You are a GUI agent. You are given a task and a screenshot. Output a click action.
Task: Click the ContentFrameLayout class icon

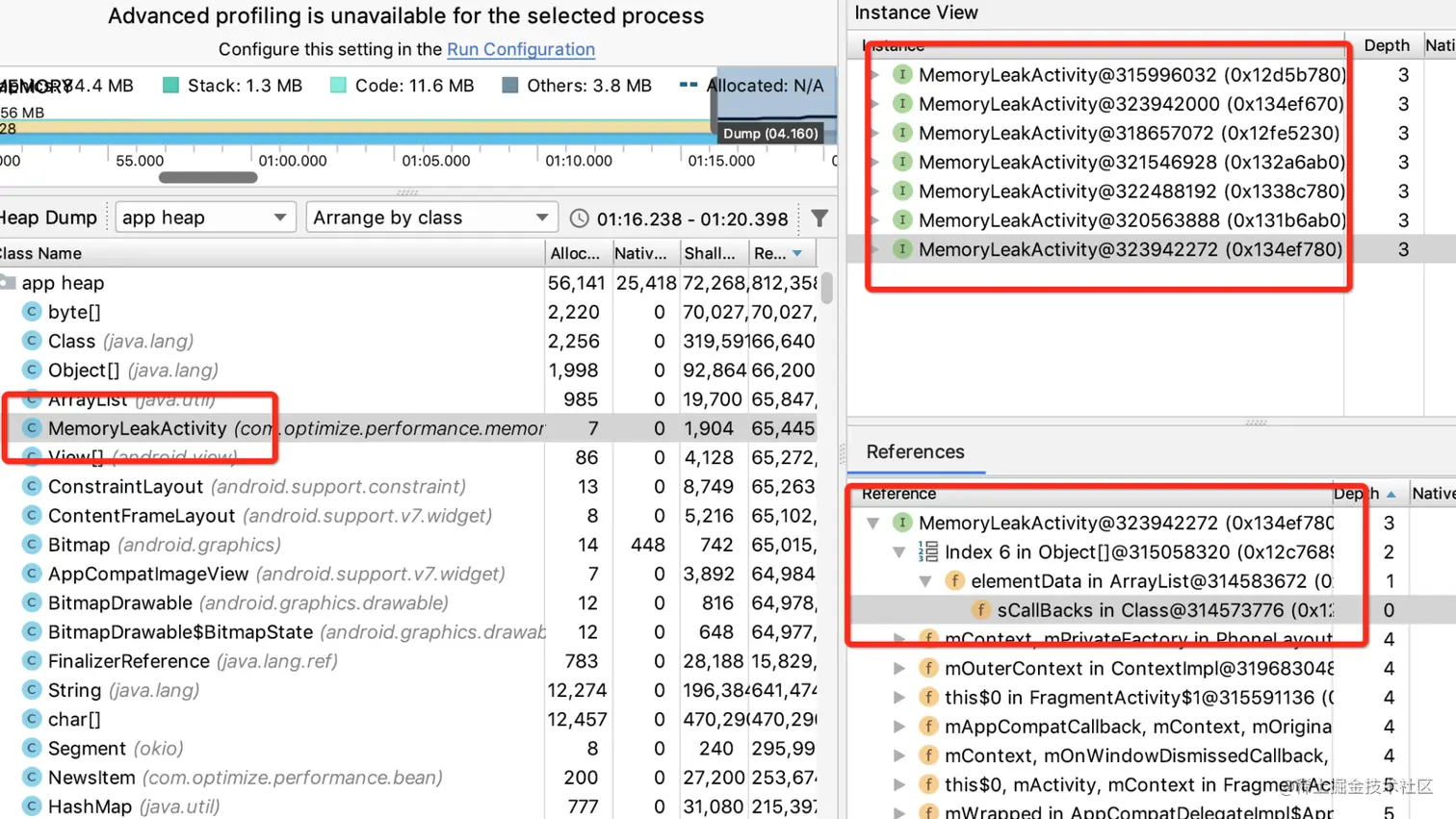coord(32,516)
